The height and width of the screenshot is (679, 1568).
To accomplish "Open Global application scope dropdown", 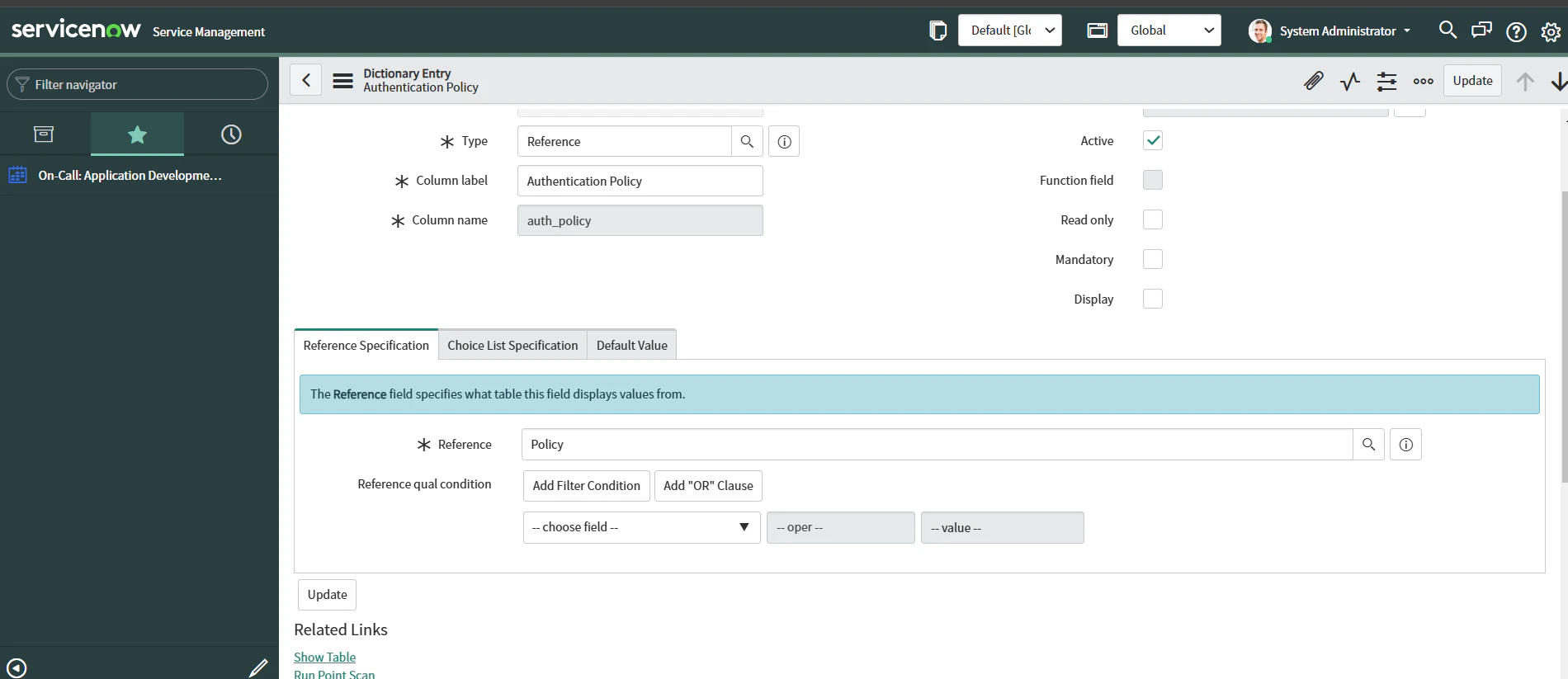I will pyautogui.click(x=1169, y=31).
